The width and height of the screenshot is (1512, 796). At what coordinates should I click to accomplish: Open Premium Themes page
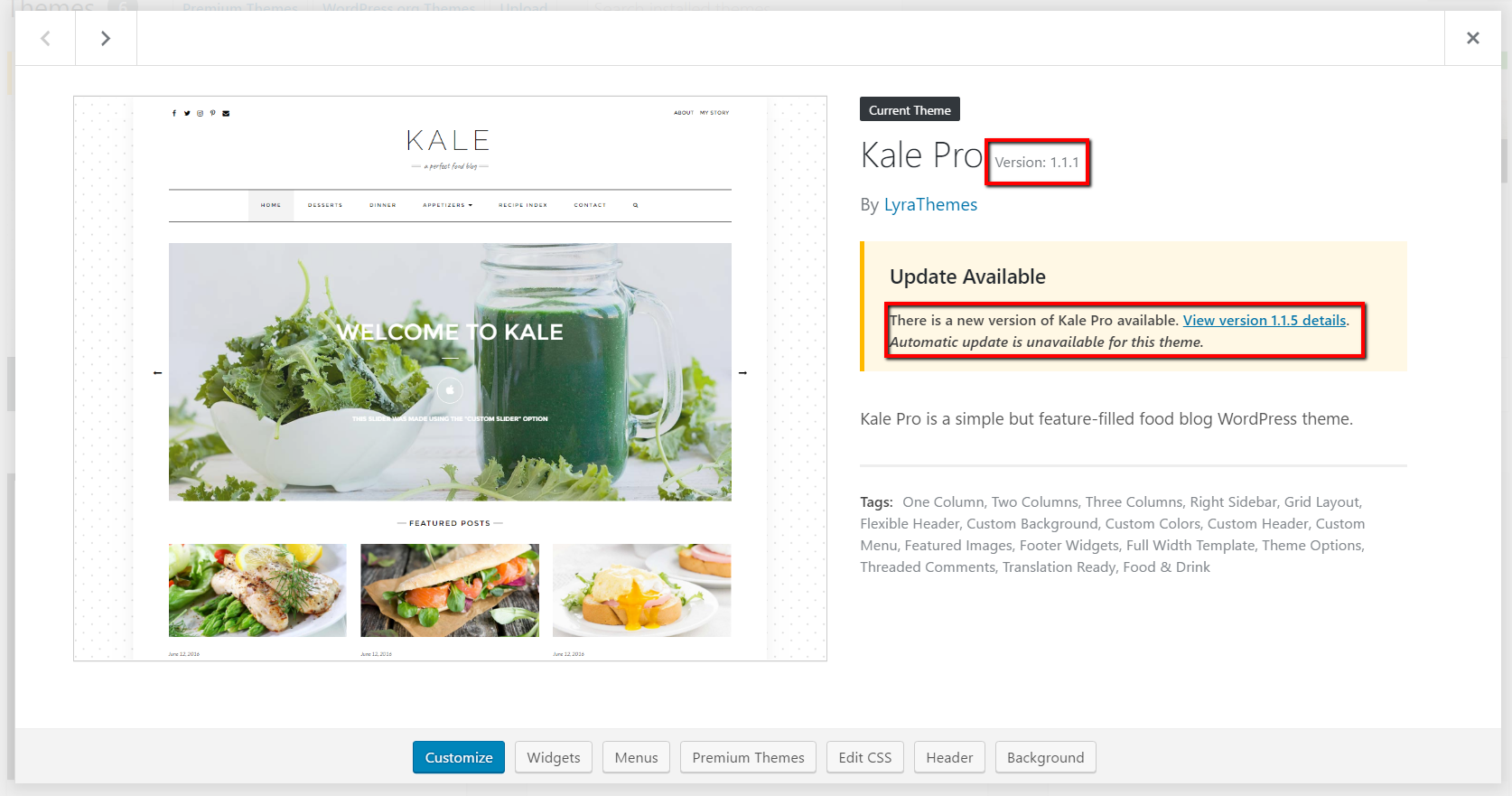tap(748, 757)
